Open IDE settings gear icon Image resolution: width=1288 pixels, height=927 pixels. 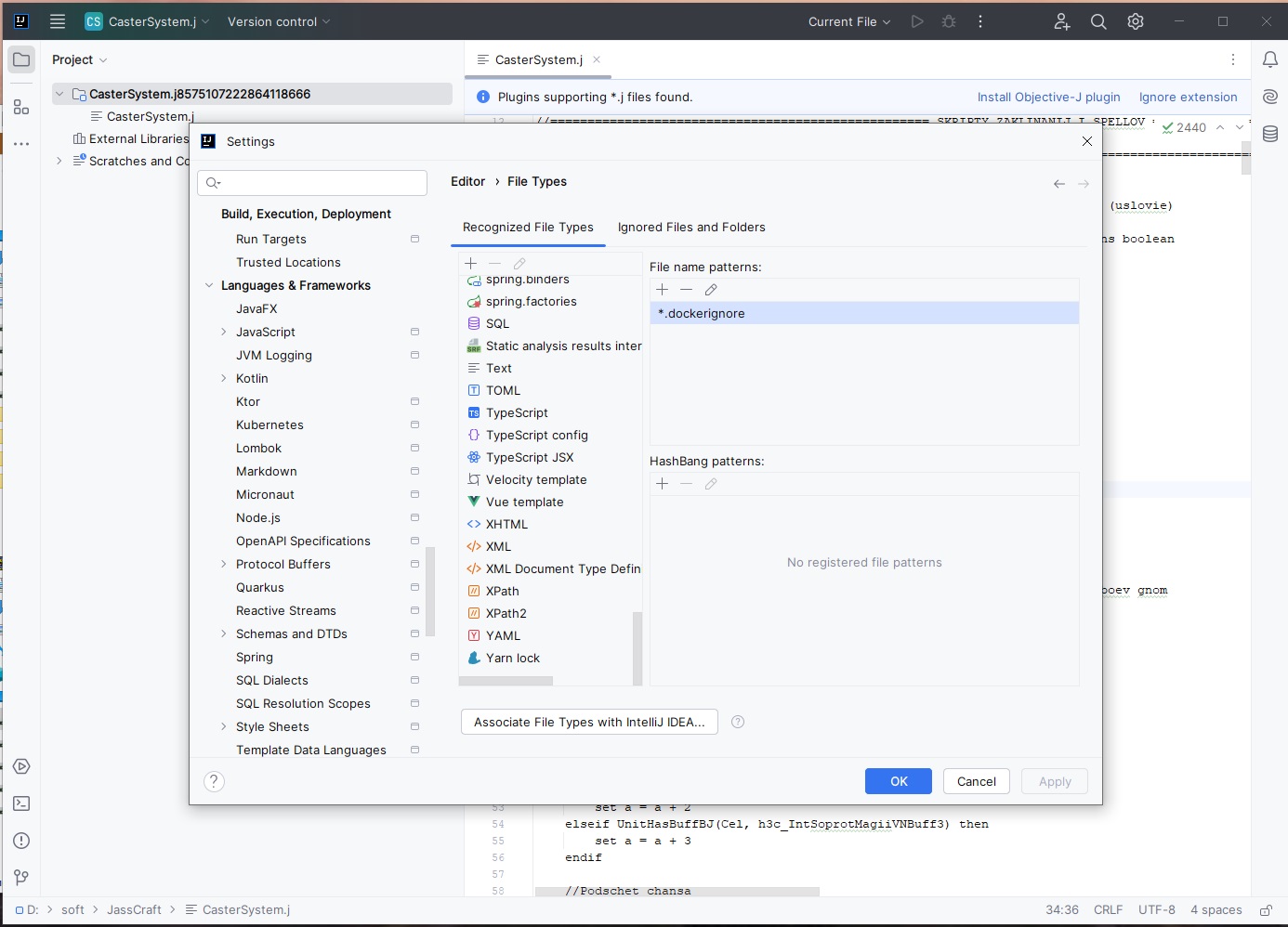[1136, 21]
